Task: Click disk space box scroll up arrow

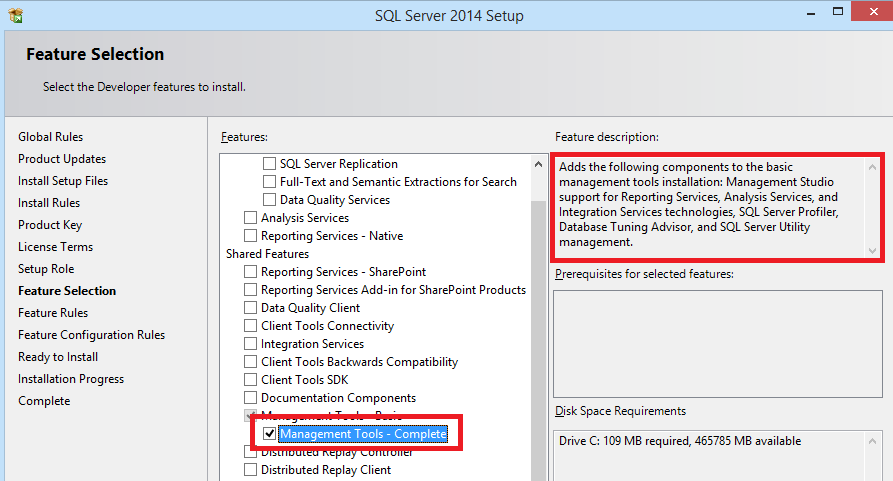Action: tap(872, 442)
